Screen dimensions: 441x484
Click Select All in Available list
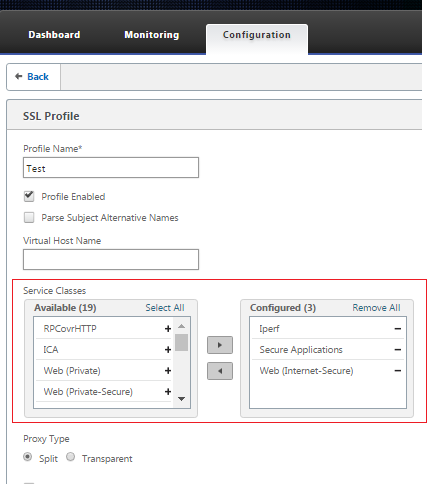(165, 308)
